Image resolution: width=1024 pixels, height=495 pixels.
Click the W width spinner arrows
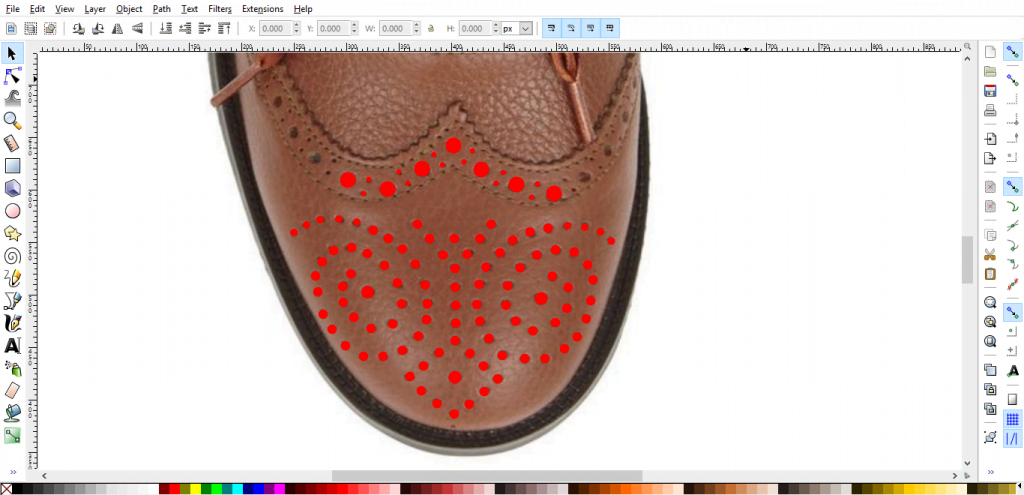[x=415, y=29]
